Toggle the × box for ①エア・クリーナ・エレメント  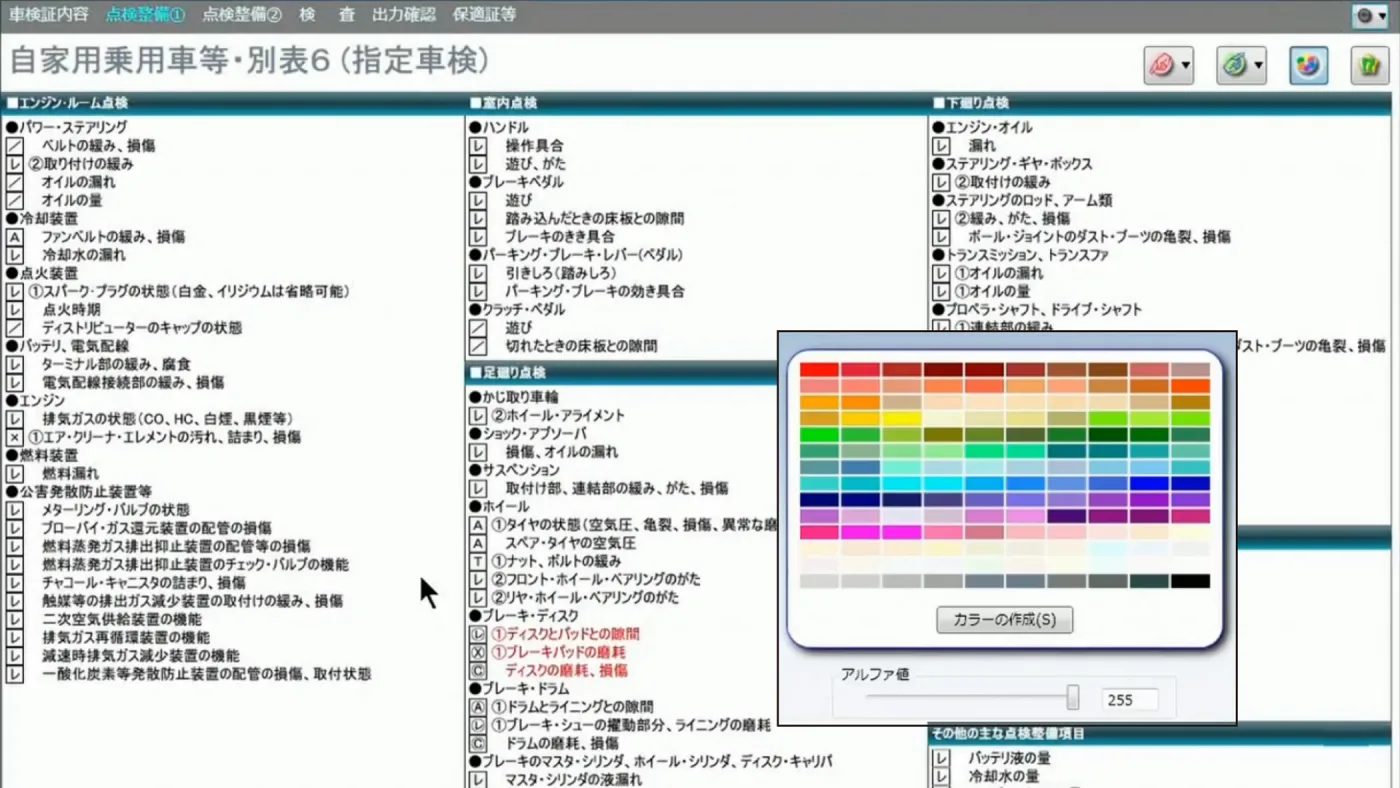pyautogui.click(x=15, y=437)
